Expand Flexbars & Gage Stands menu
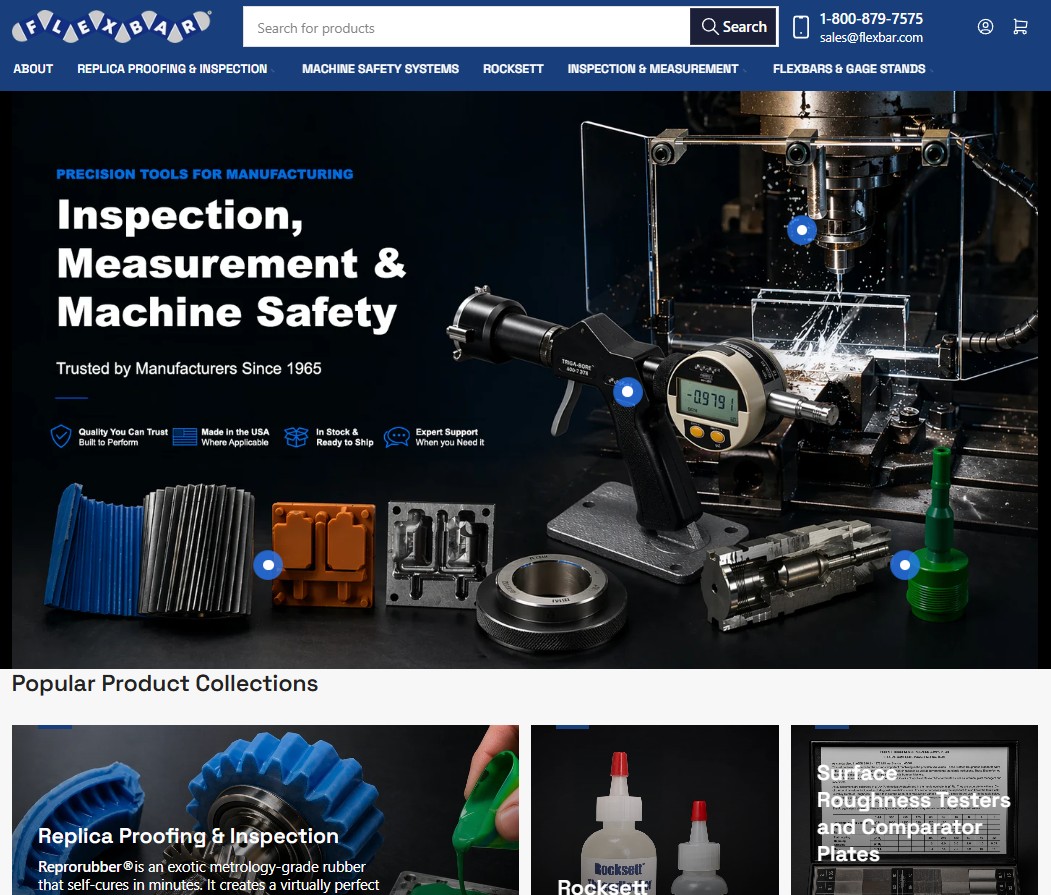This screenshot has width=1051, height=895. [853, 68]
